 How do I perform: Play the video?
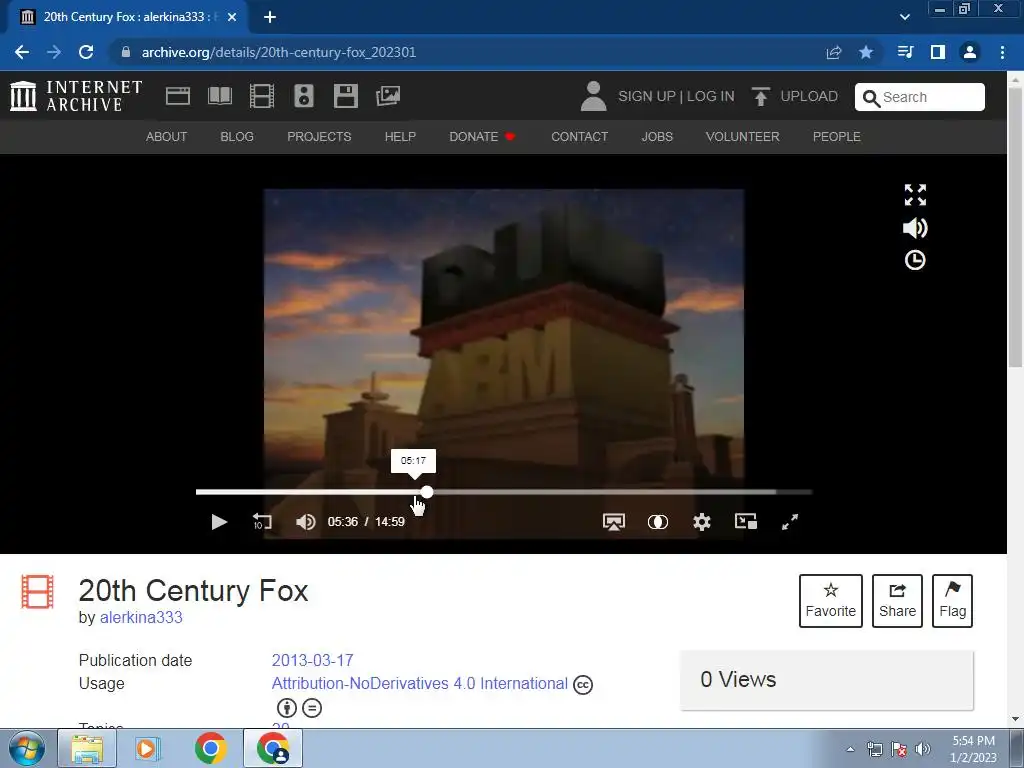(219, 522)
